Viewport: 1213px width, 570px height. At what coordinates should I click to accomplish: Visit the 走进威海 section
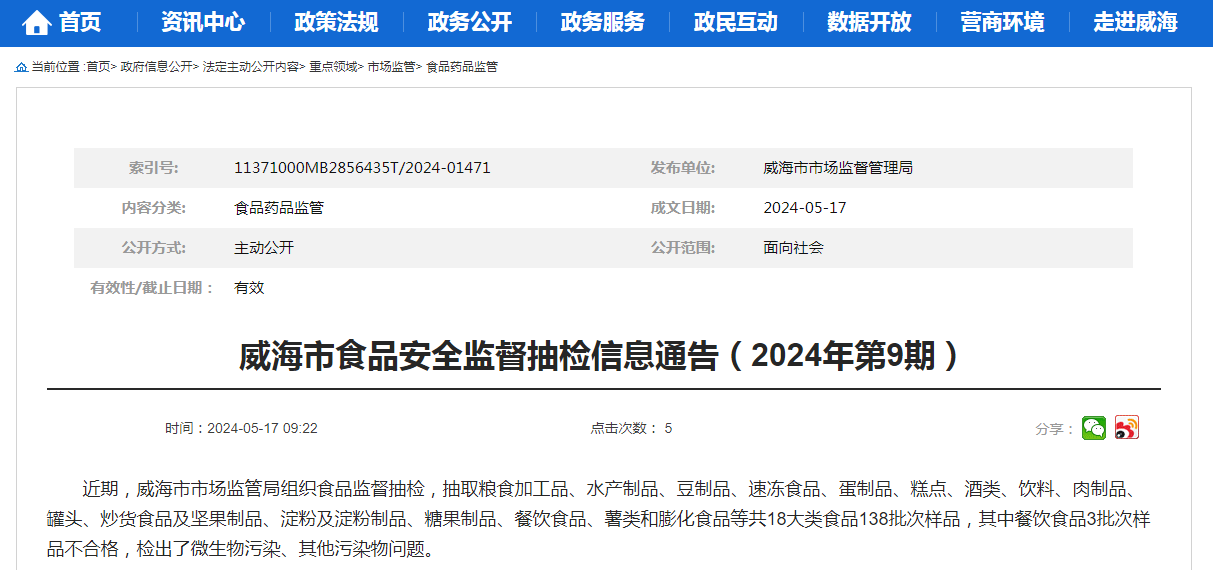coord(1135,22)
